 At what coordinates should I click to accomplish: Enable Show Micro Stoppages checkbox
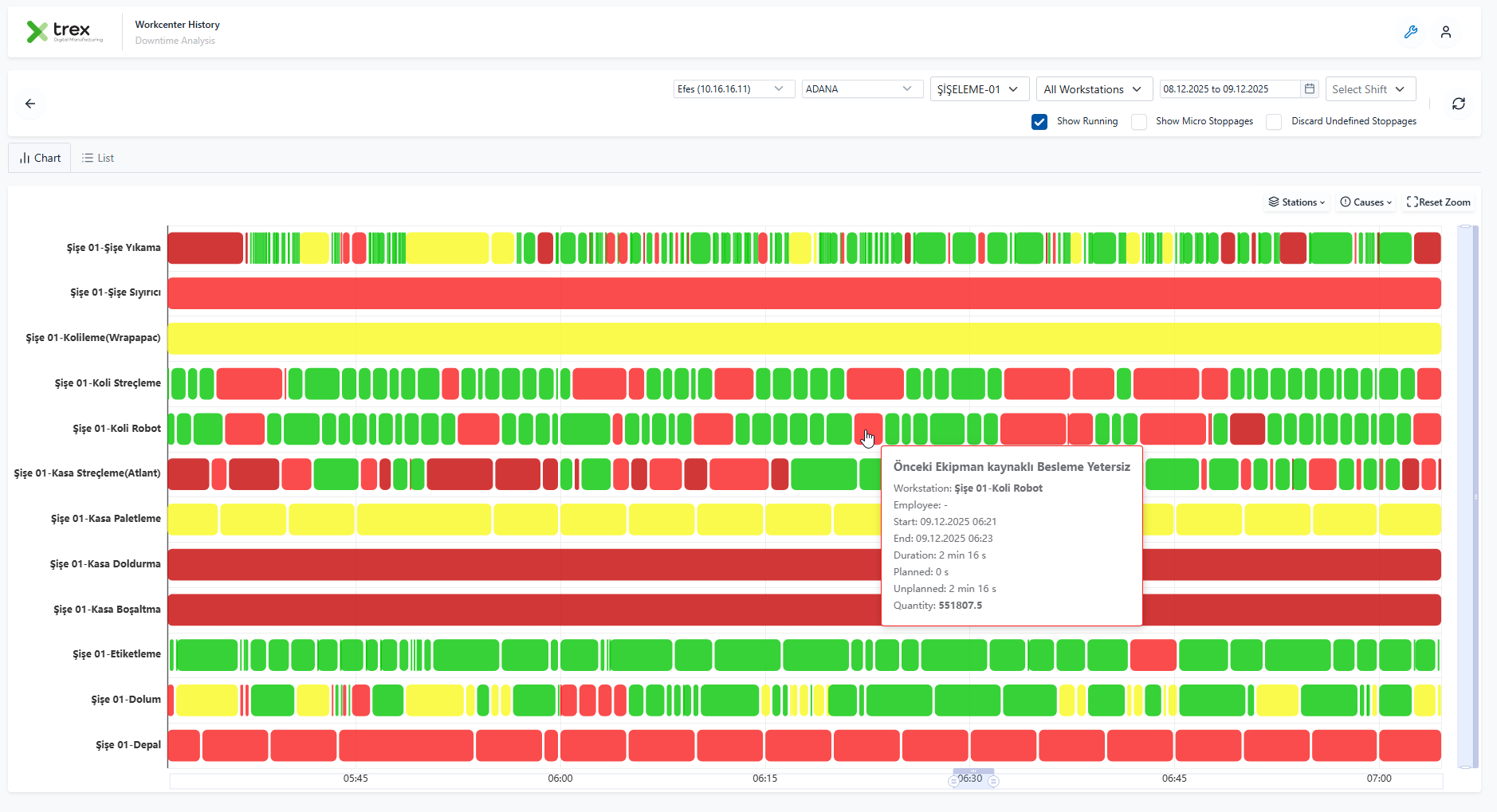(1140, 122)
